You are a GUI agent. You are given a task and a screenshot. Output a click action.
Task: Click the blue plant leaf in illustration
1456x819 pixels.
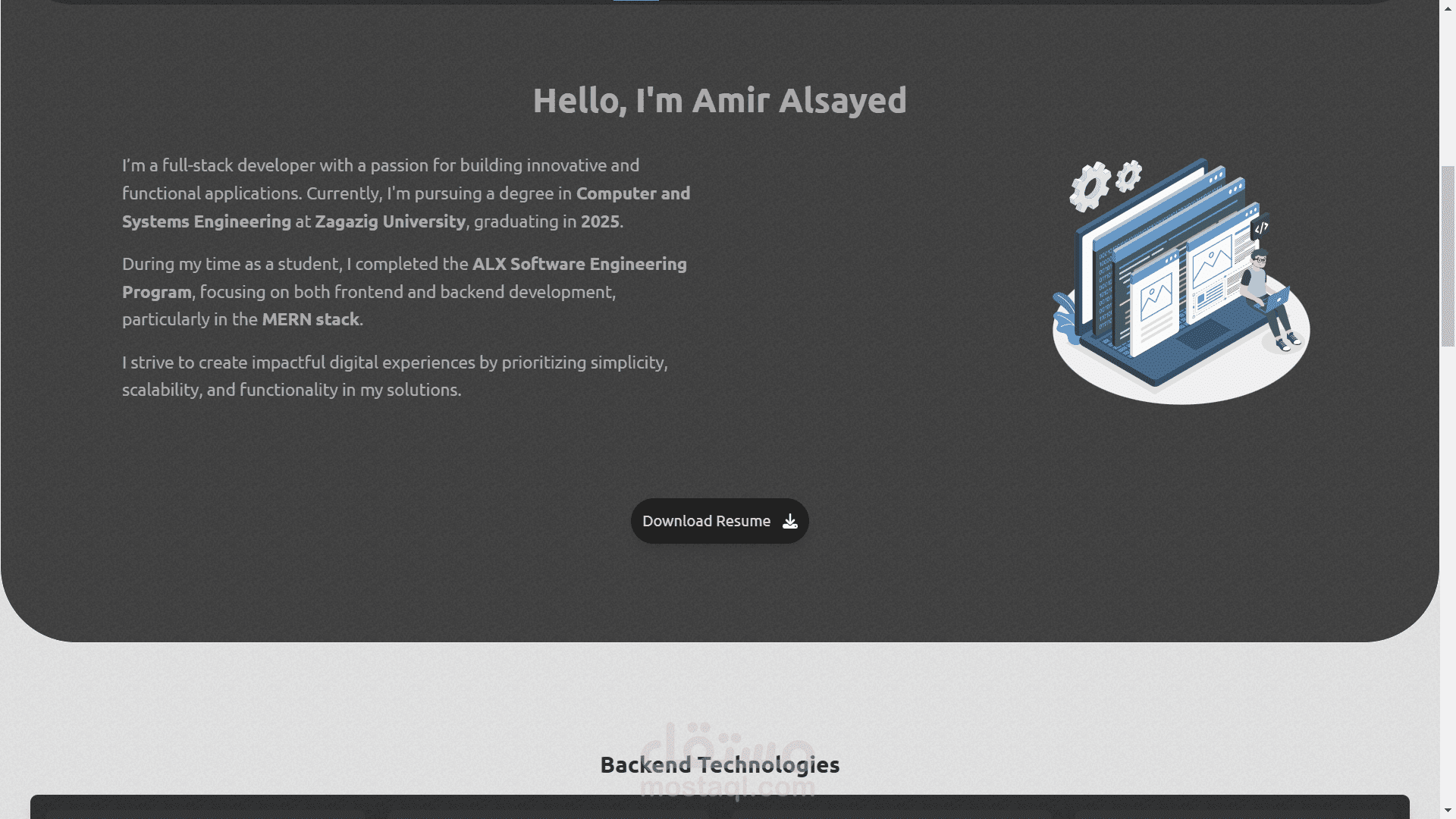pyautogui.click(x=1065, y=317)
